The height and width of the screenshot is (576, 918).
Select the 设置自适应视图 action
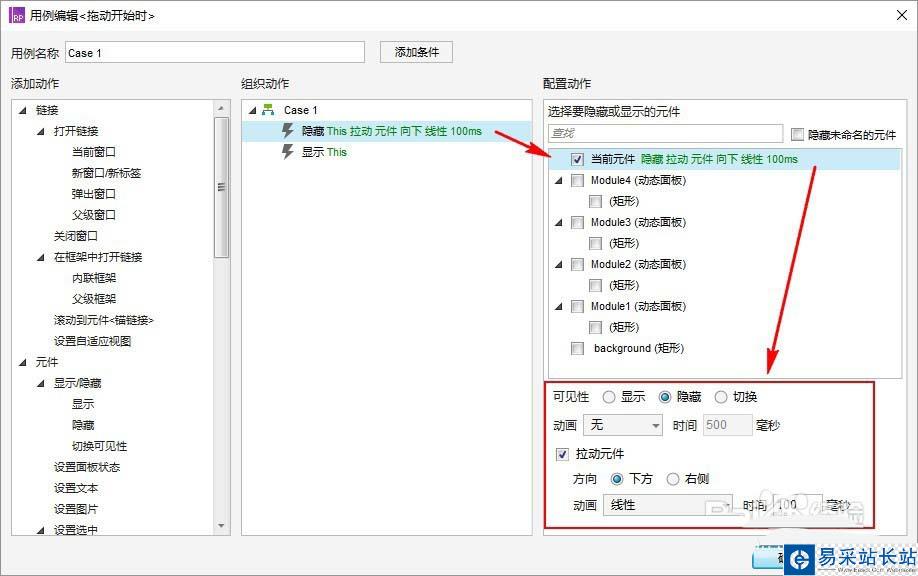pos(93,341)
